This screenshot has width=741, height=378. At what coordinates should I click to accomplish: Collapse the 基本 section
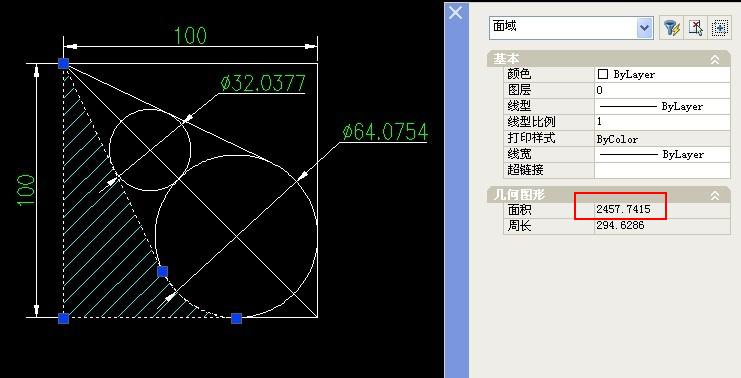click(x=715, y=59)
